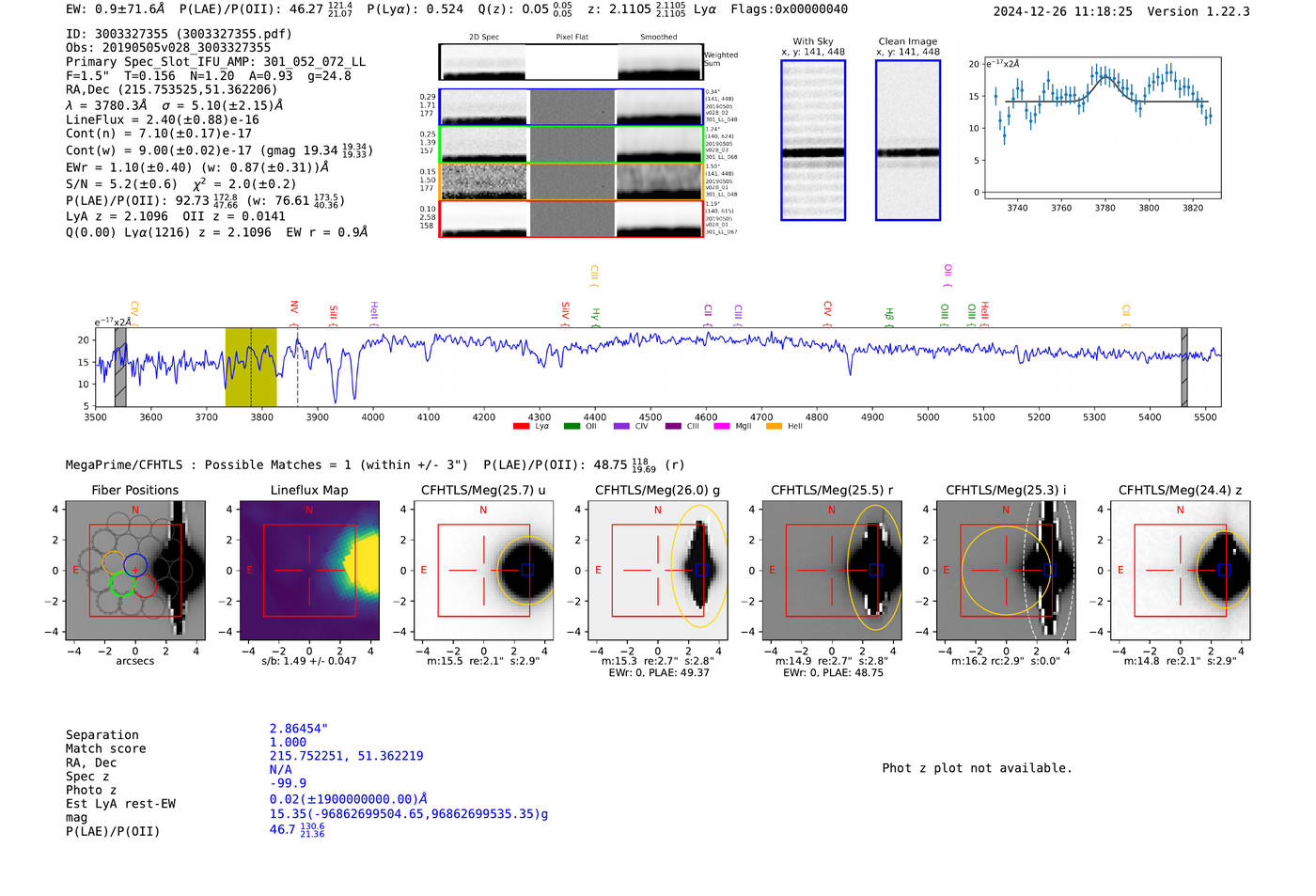Open the CFHTLS/Meg(25.5) r cutout
The image size is (1316, 896).
[x=831, y=571]
